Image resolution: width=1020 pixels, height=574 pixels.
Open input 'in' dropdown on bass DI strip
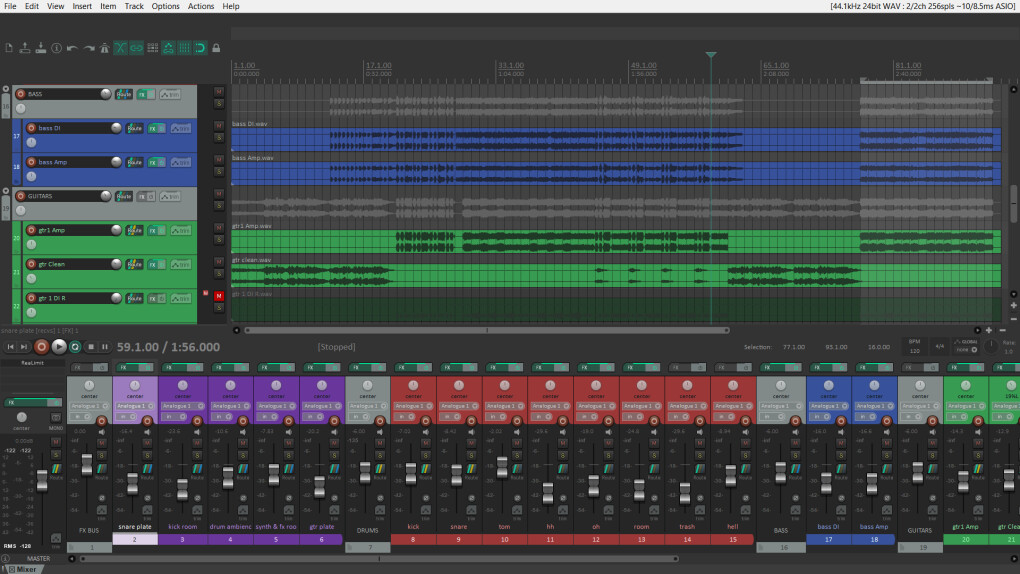[x=820, y=417]
